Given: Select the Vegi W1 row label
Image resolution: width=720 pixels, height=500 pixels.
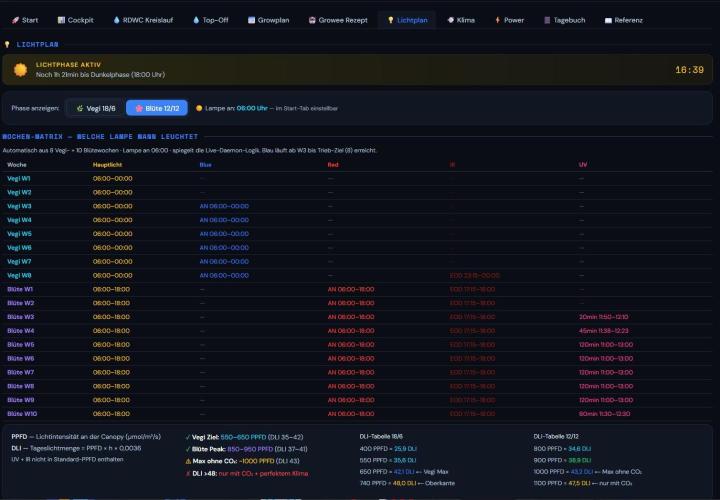Looking at the screenshot, I should coord(19,179).
